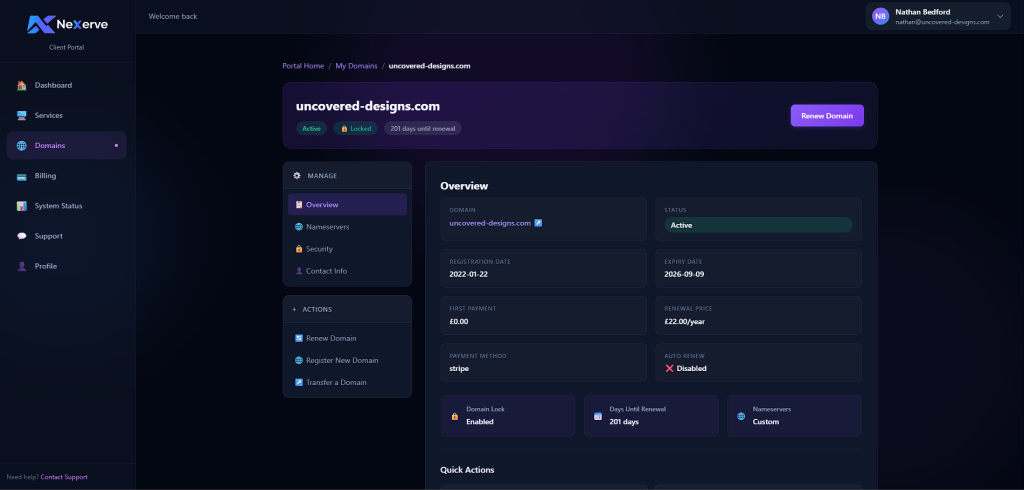1024x490 pixels.
Task: Go to Portal Home breadcrumb
Action: [303, 66]
